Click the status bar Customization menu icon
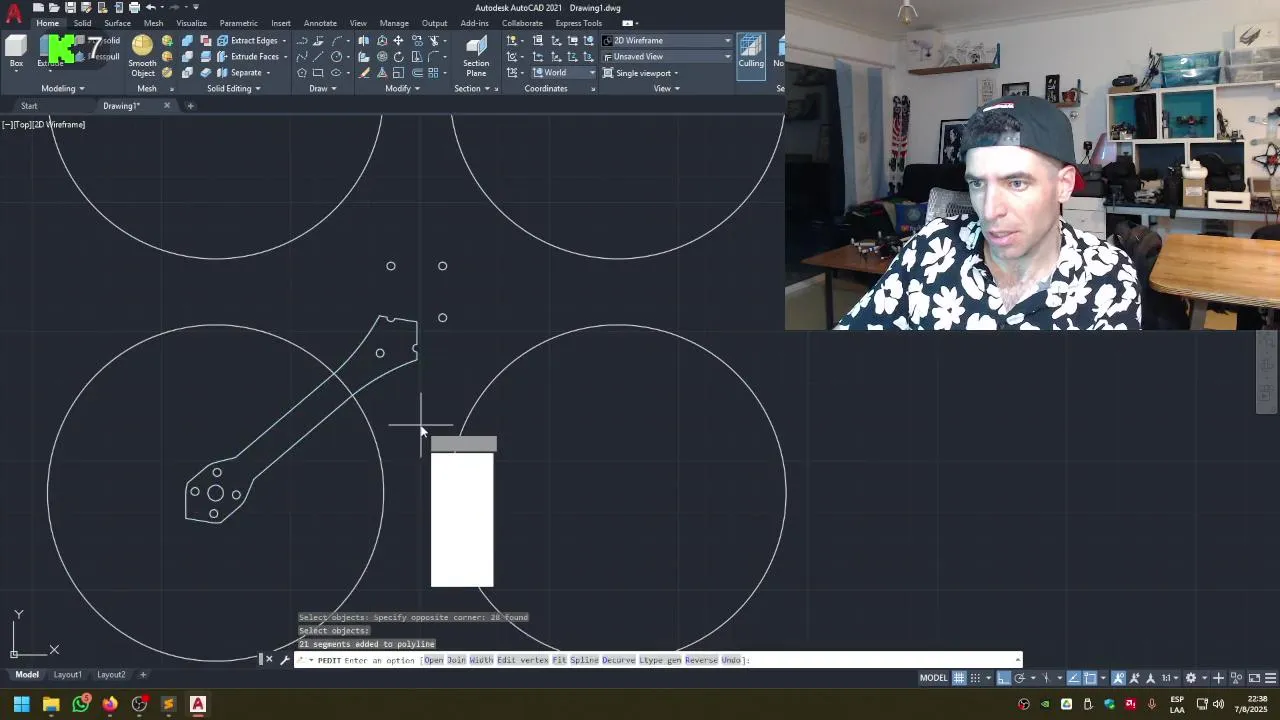The height and width of the screenshot is (720, 1280). point(1270,678)
